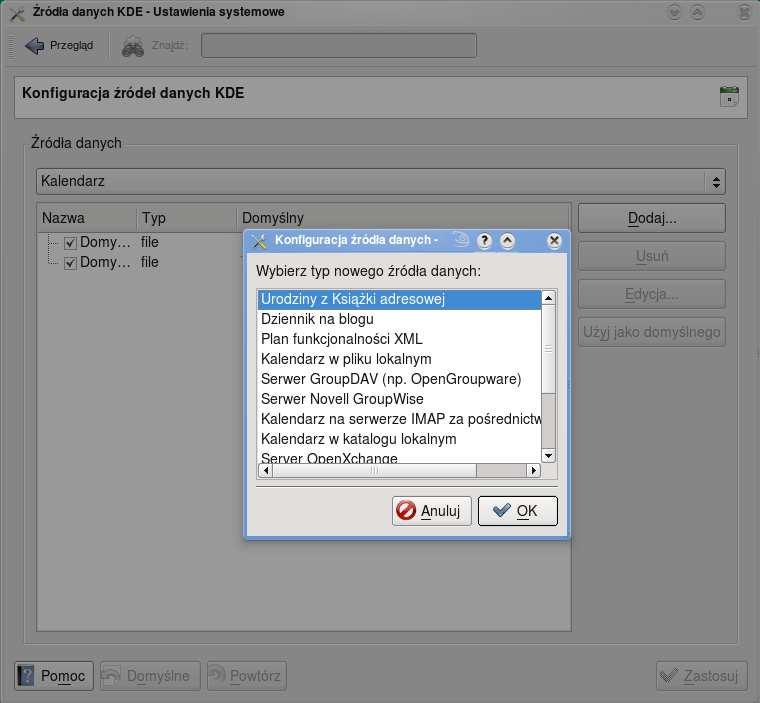Click horizontal scrollbar right arrow
This screenshot has height=703, width=760.
pyautogui.click(x=534, y=470)
